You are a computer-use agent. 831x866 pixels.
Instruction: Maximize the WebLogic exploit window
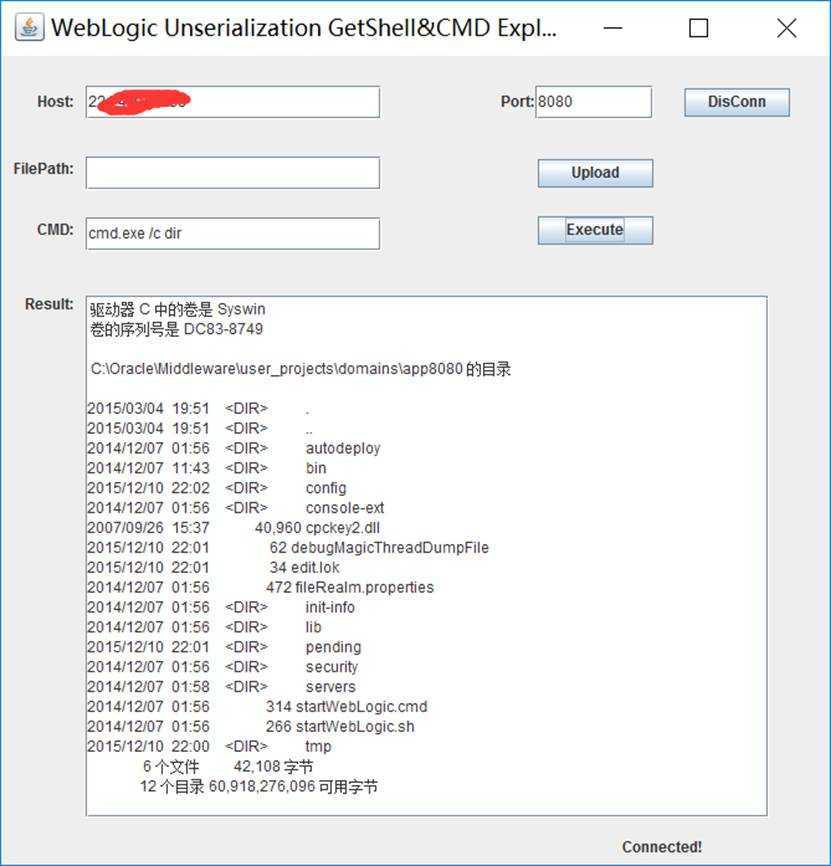[x=698, y=28]
